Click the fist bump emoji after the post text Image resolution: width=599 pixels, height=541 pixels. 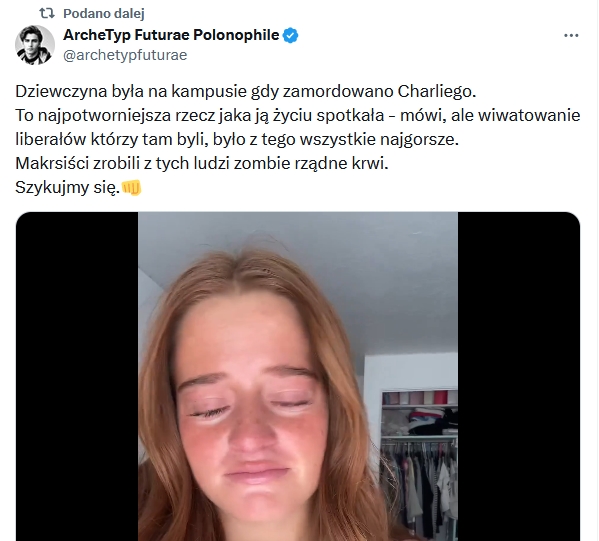131,188
